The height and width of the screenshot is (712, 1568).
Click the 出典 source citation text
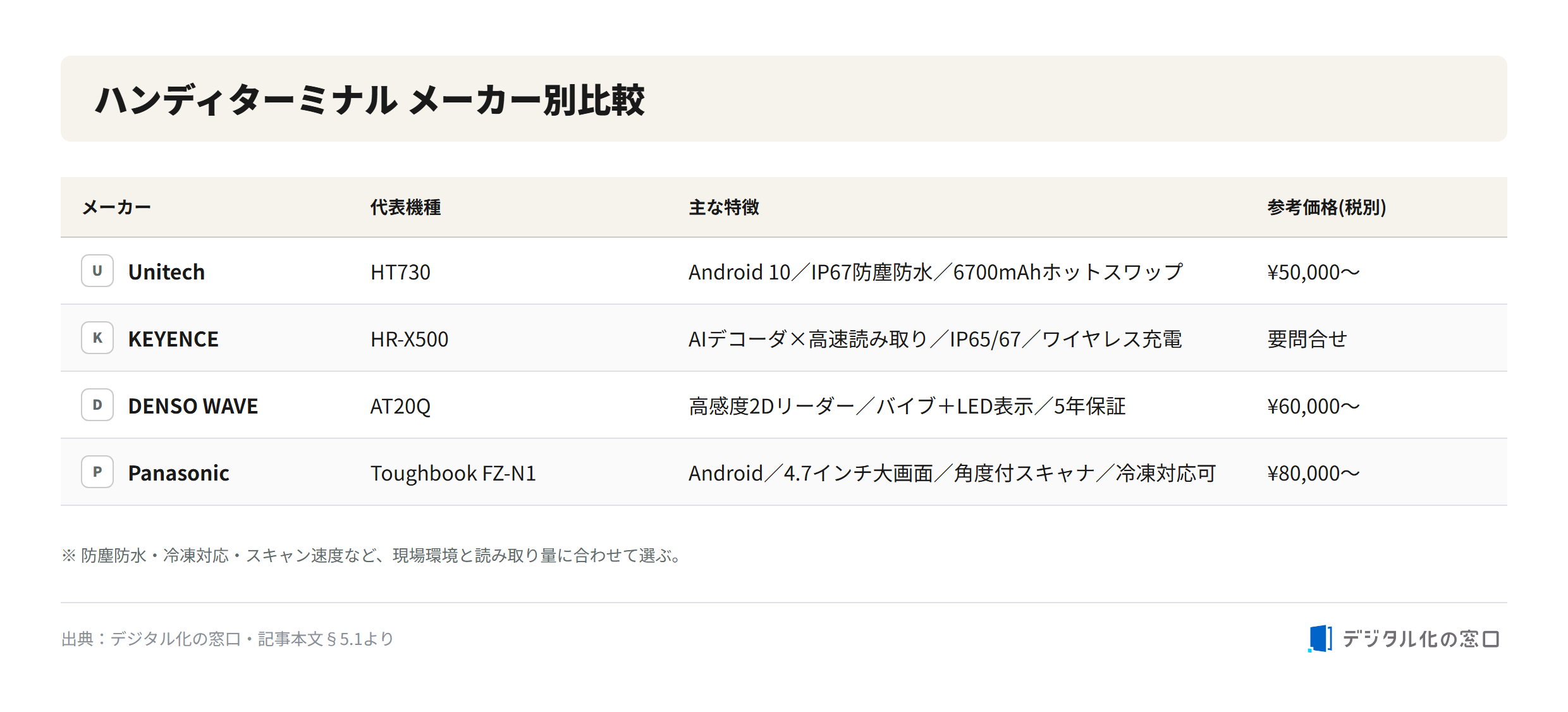pos(227,639)
